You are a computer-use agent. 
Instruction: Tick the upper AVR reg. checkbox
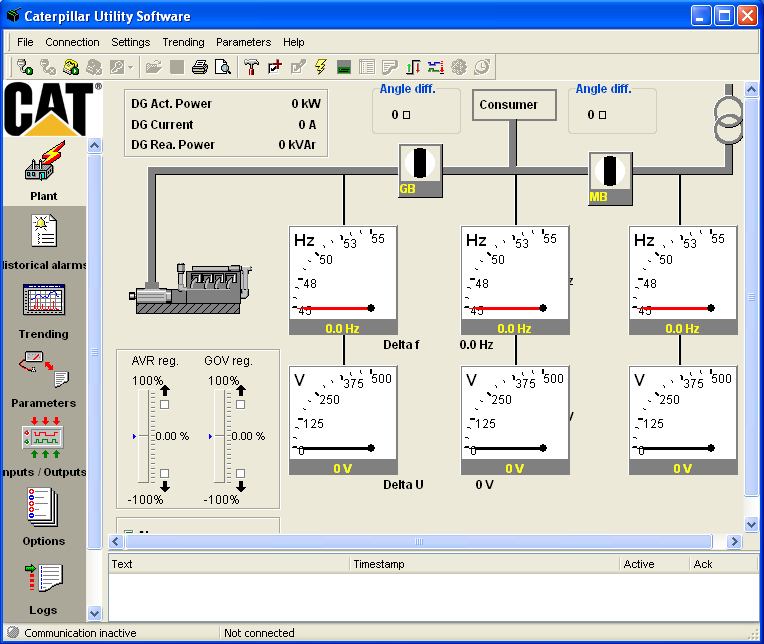tap(165, 404)
